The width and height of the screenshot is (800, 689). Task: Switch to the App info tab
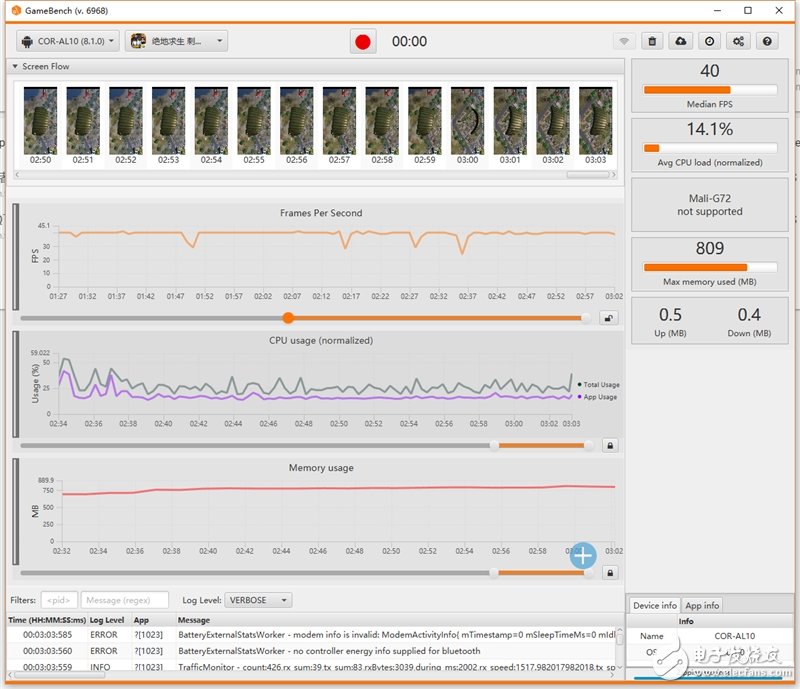pos(702,605)
